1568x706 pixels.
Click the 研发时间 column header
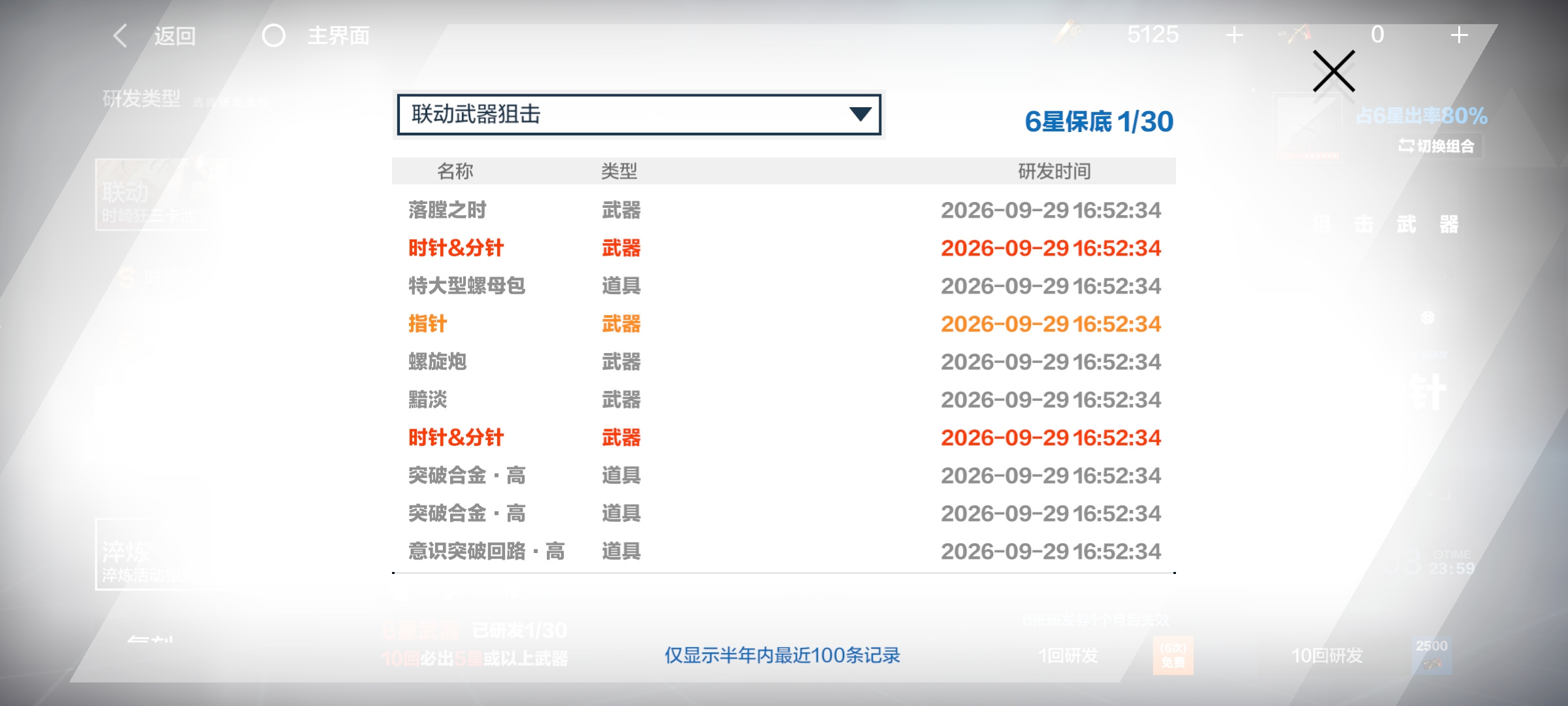[x=1055, y=171]
